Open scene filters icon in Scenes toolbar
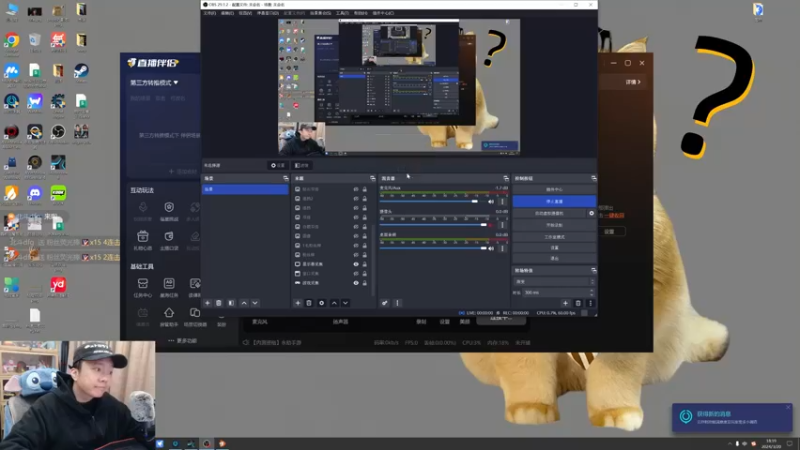The image size is (800, 450). click(x=231, y=303)
